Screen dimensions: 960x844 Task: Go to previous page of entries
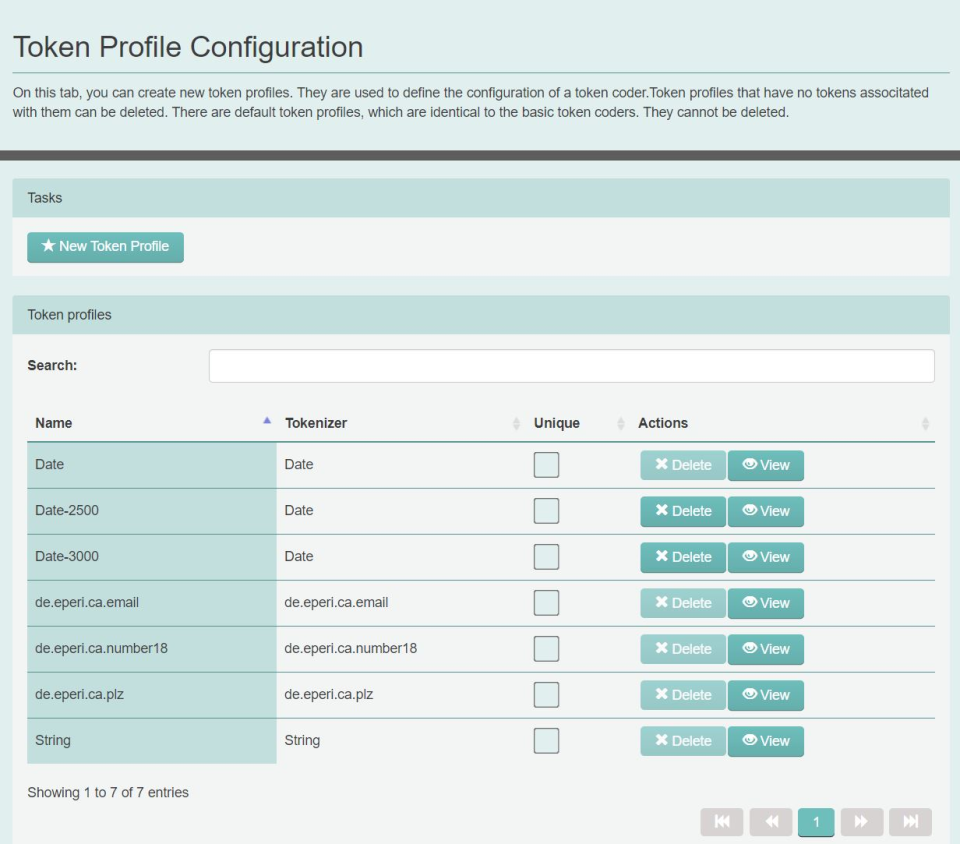point(771,822)
